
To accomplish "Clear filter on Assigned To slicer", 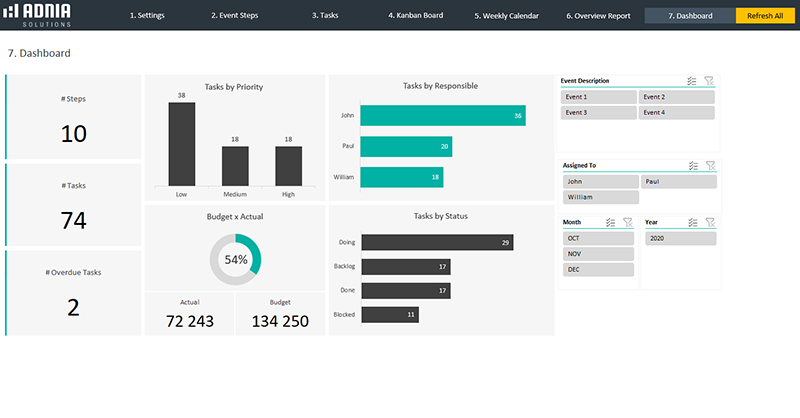I will tap(709, 165).
